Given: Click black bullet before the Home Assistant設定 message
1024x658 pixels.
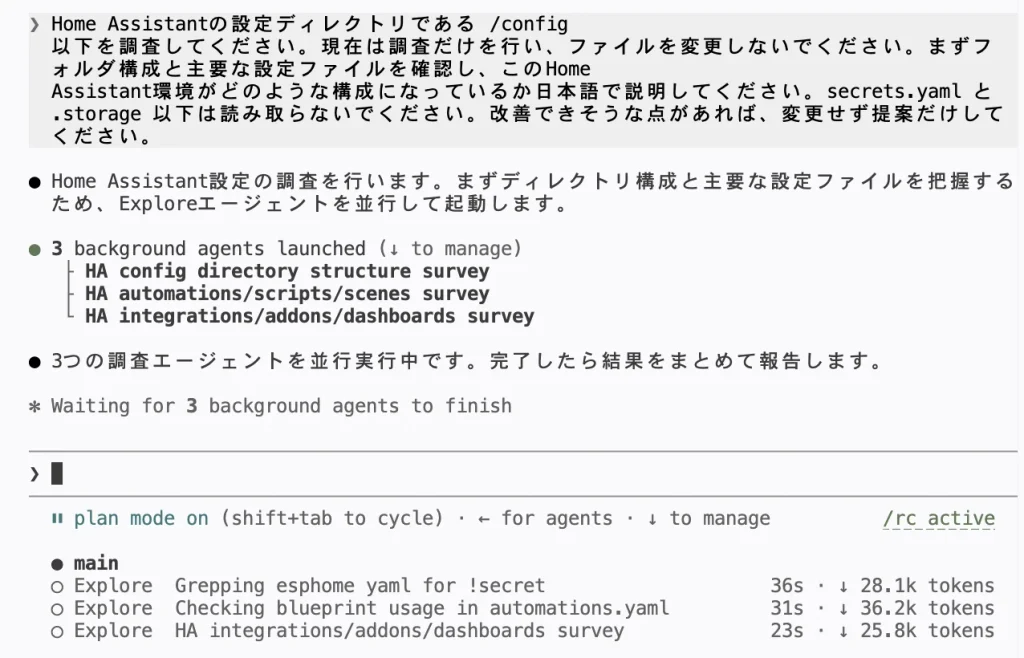Looking at the screenshot, I should pos(35,182).
